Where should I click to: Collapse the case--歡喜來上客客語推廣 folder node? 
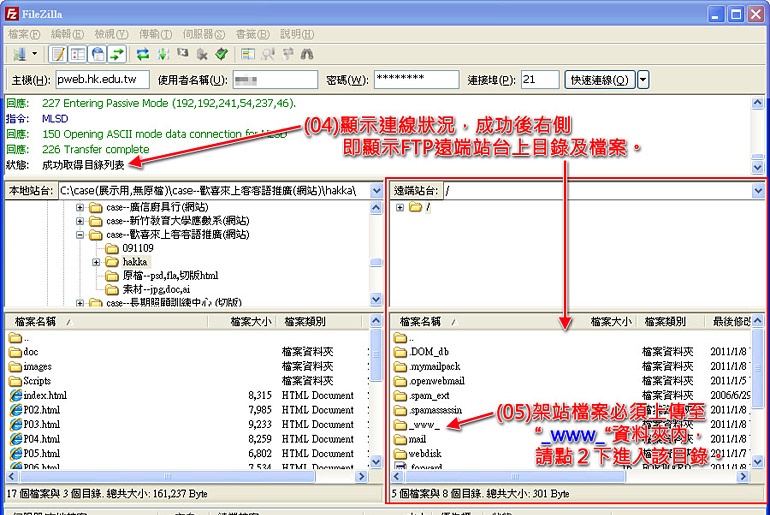point(80,235)
